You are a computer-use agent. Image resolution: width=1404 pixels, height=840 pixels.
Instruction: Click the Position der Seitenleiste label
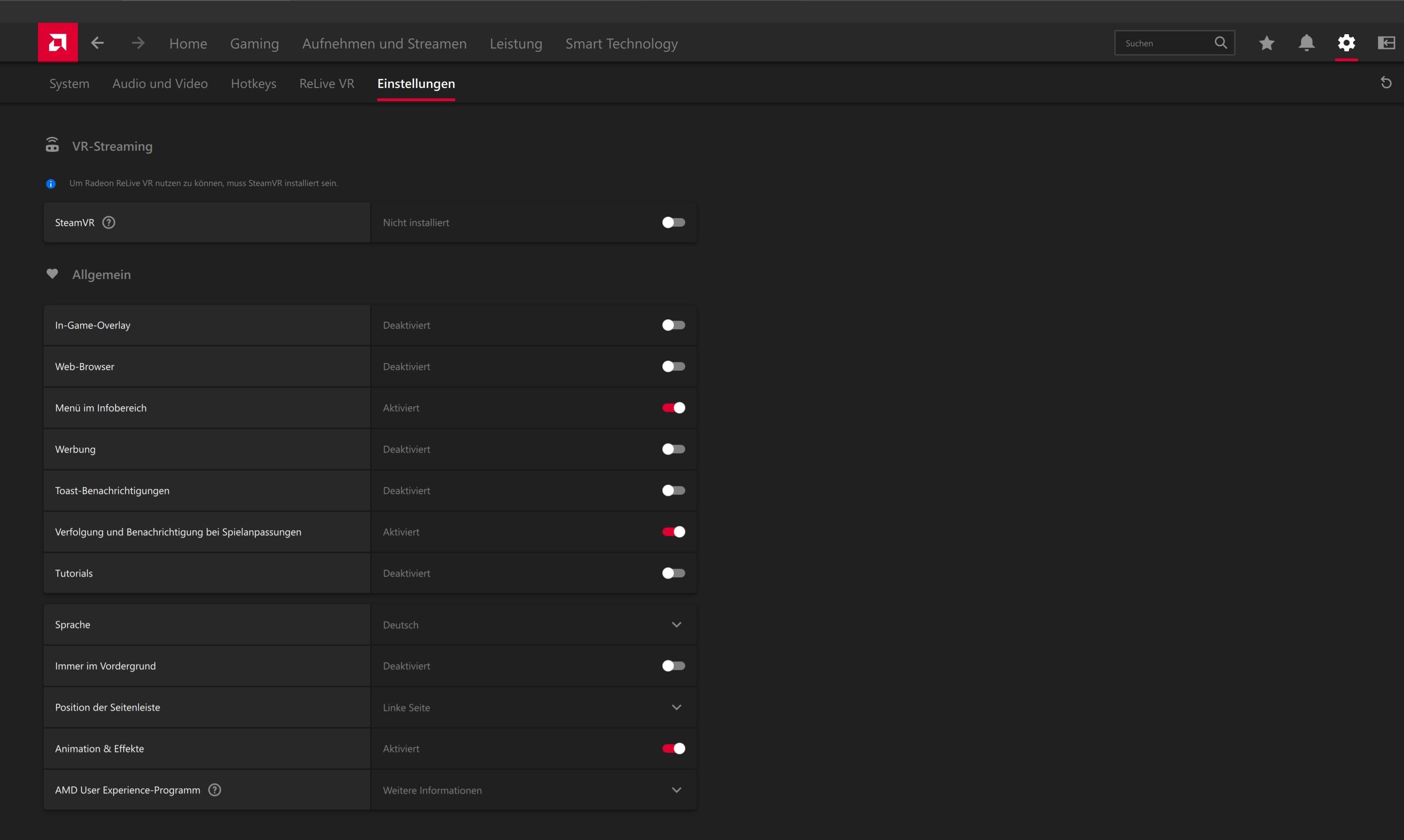107,707
